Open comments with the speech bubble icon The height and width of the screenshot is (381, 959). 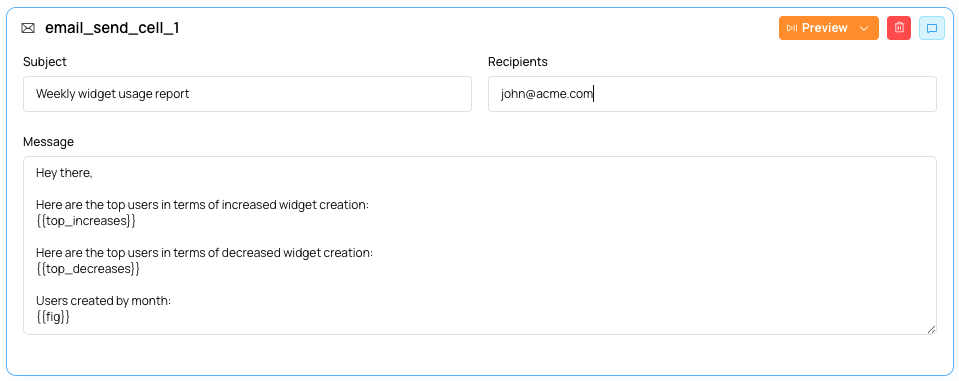pyautogui.click(x=931, y=28)
